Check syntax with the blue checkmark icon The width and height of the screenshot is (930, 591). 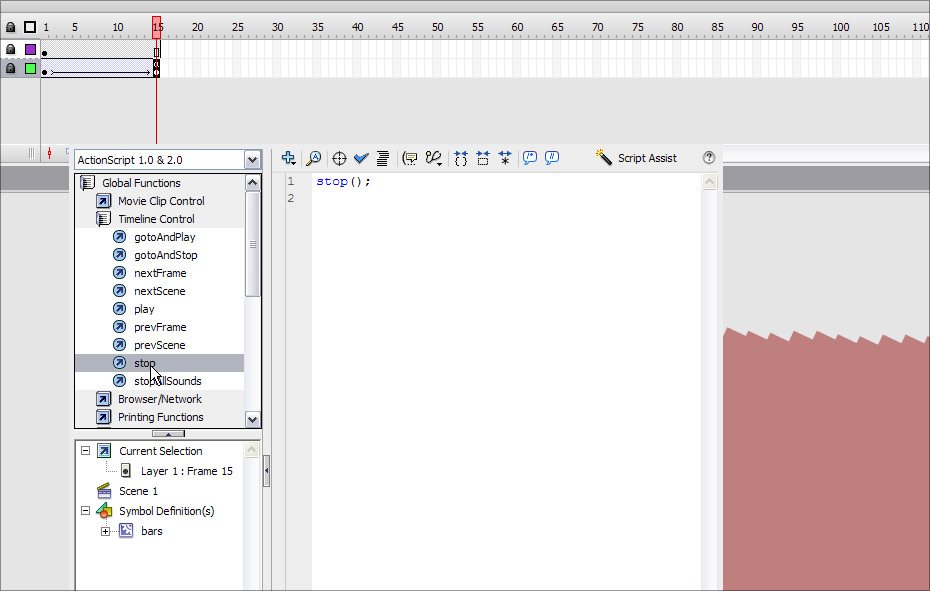[361, 158]
